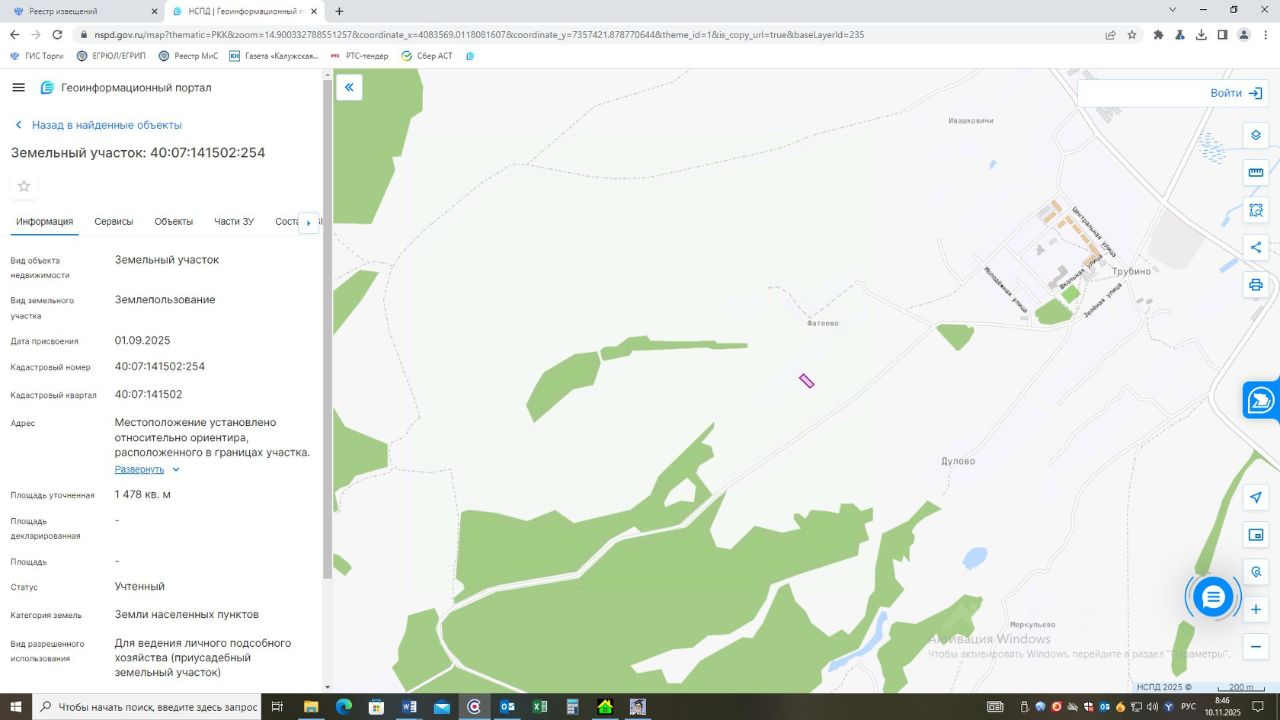Center map on my location arrow

pos(1256,498)
